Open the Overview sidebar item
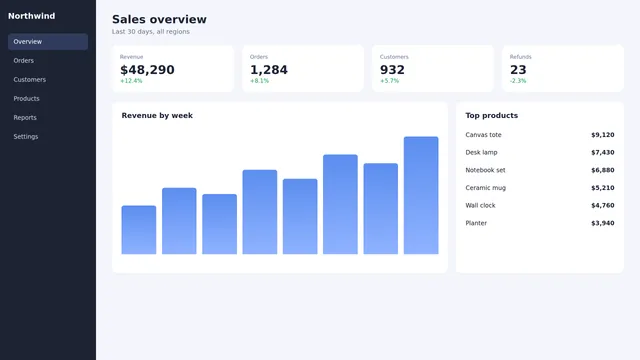640x360 pixels. (48, 42)
